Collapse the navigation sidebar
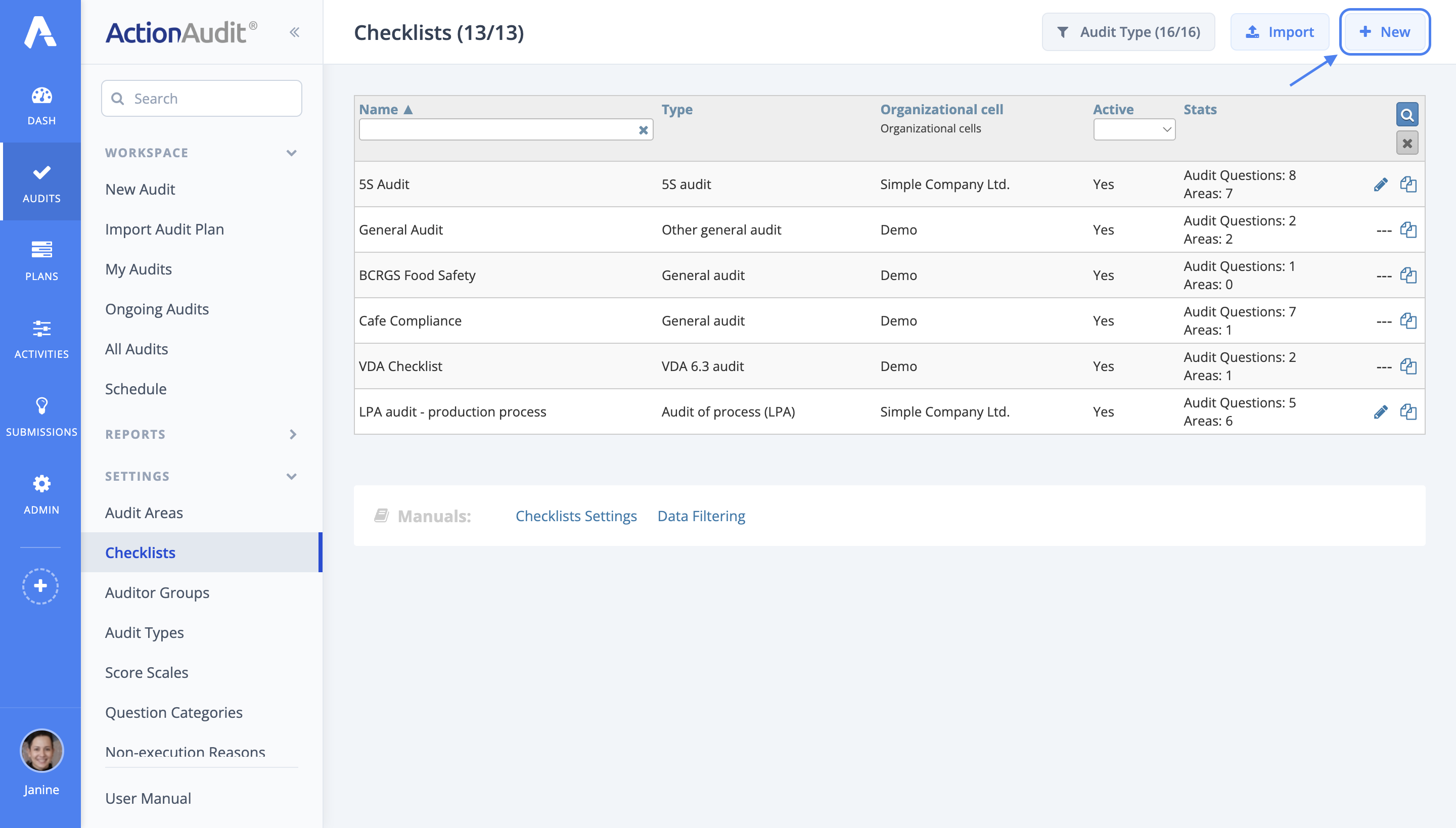 click(x=295, y=32)
